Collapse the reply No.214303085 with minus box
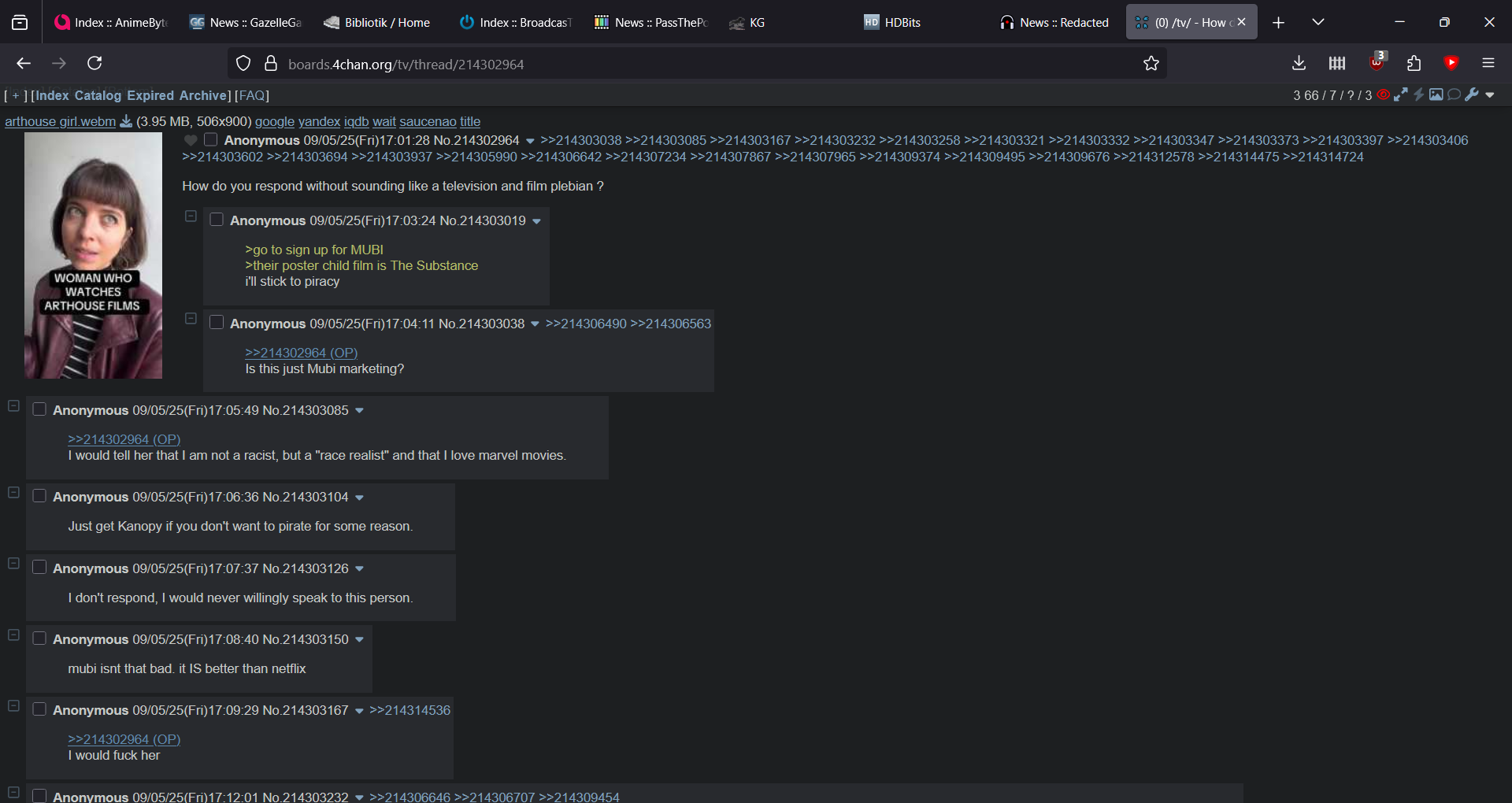Screen dimensions: 1512x803 (x=13, y=405)
